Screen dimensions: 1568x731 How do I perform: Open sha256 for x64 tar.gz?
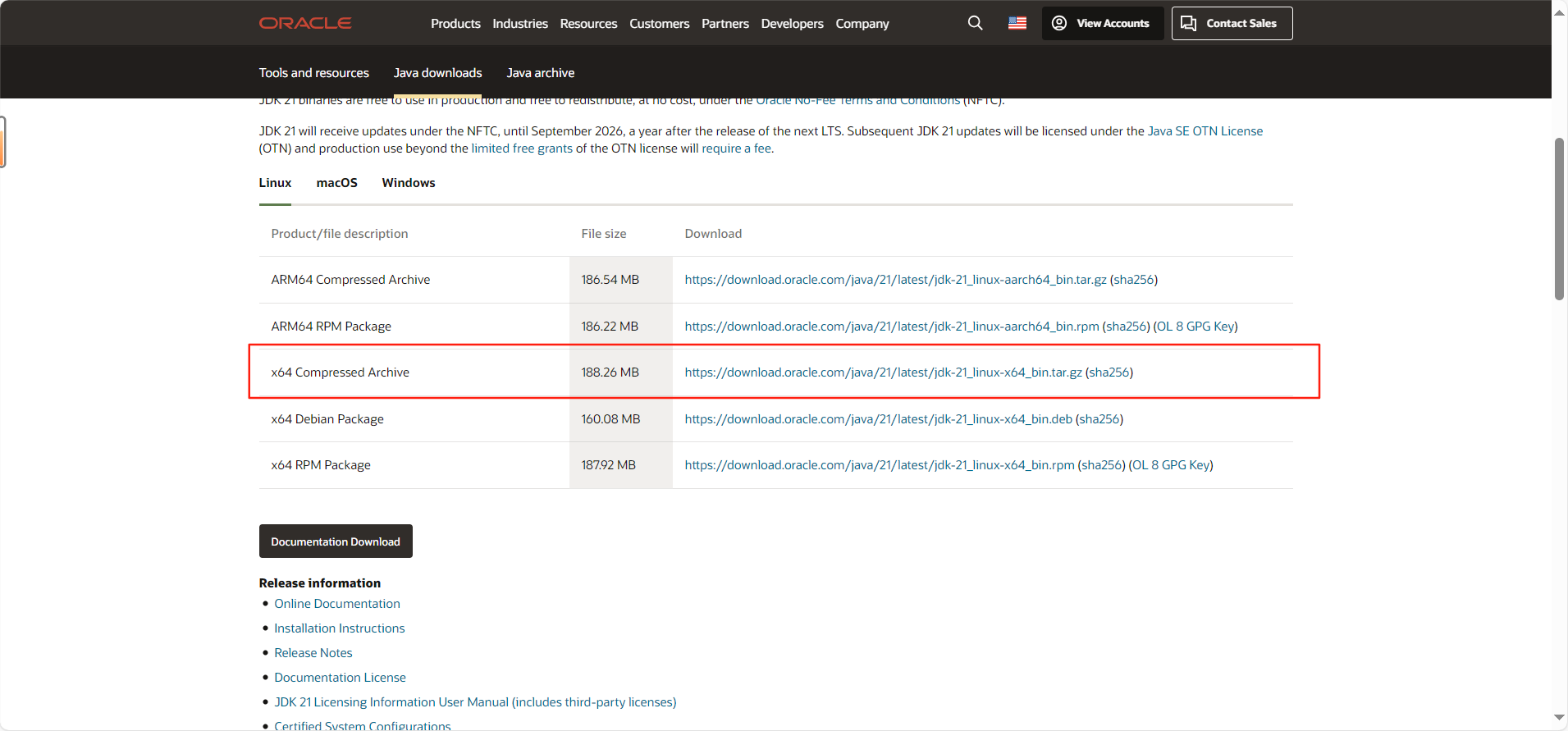click(1109, 372)
